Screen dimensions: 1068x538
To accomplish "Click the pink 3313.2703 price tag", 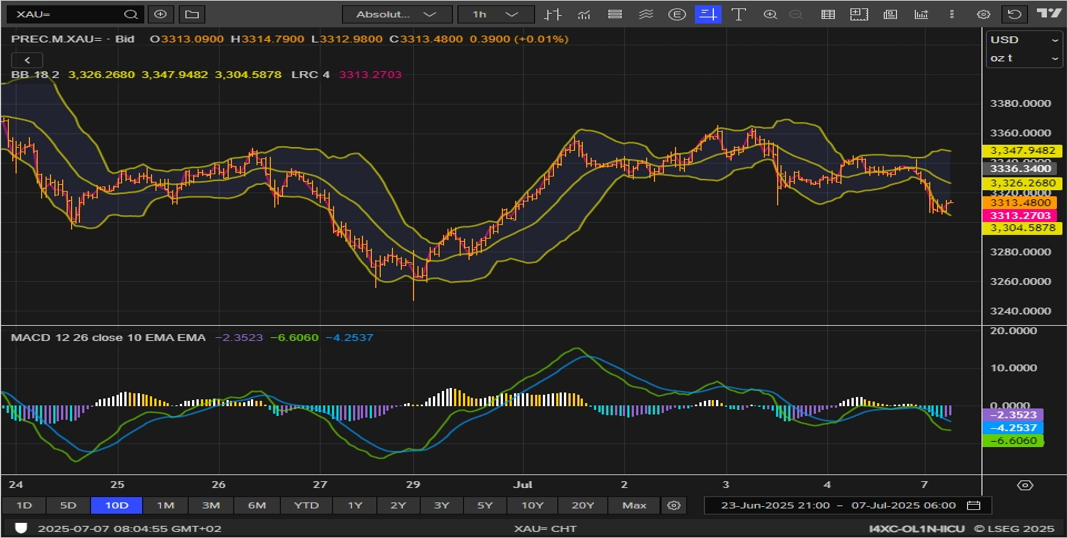I will coord(1021,216).
